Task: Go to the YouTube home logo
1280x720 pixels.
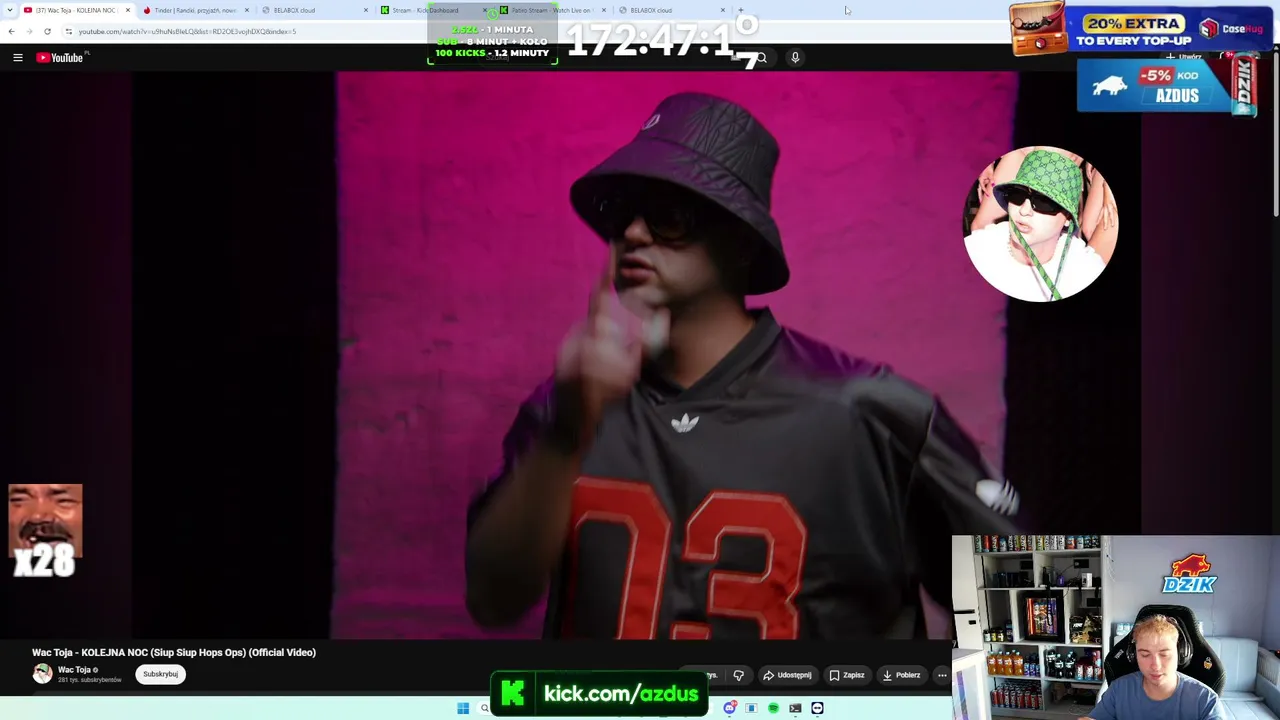Action: coord(60,58)
